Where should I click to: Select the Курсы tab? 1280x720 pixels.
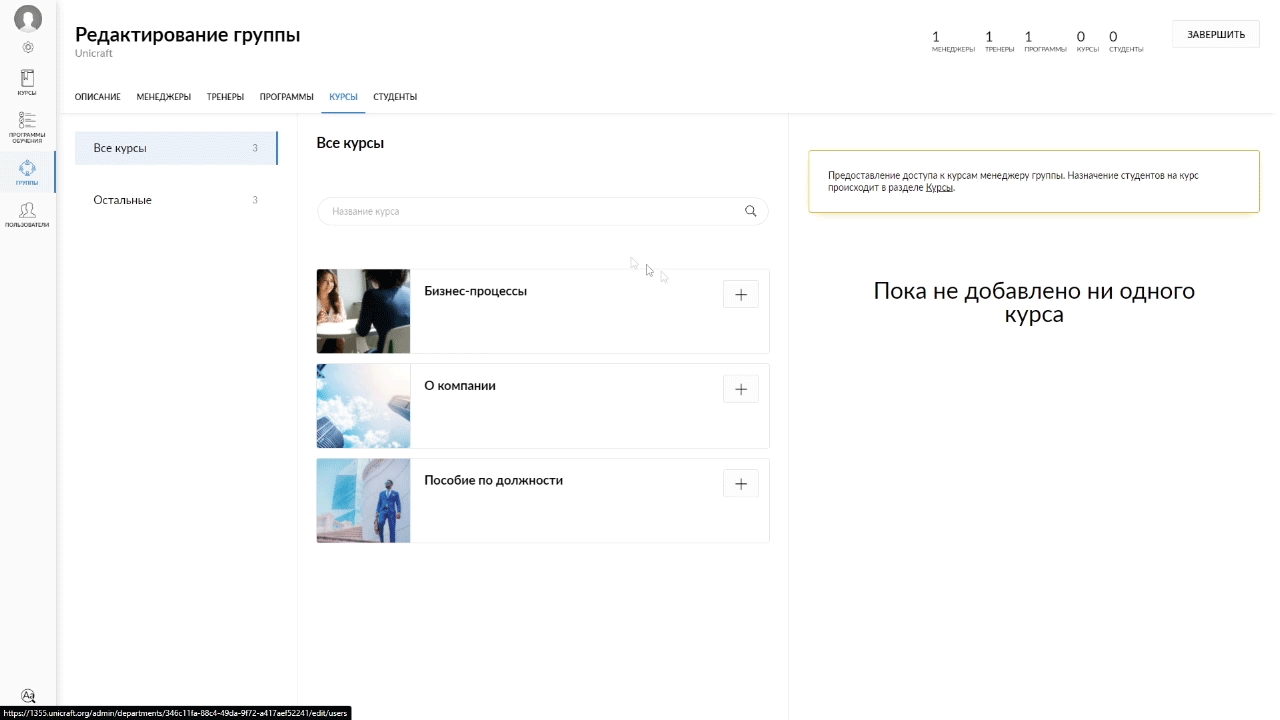pyautogui.click(x=343, y=97)
